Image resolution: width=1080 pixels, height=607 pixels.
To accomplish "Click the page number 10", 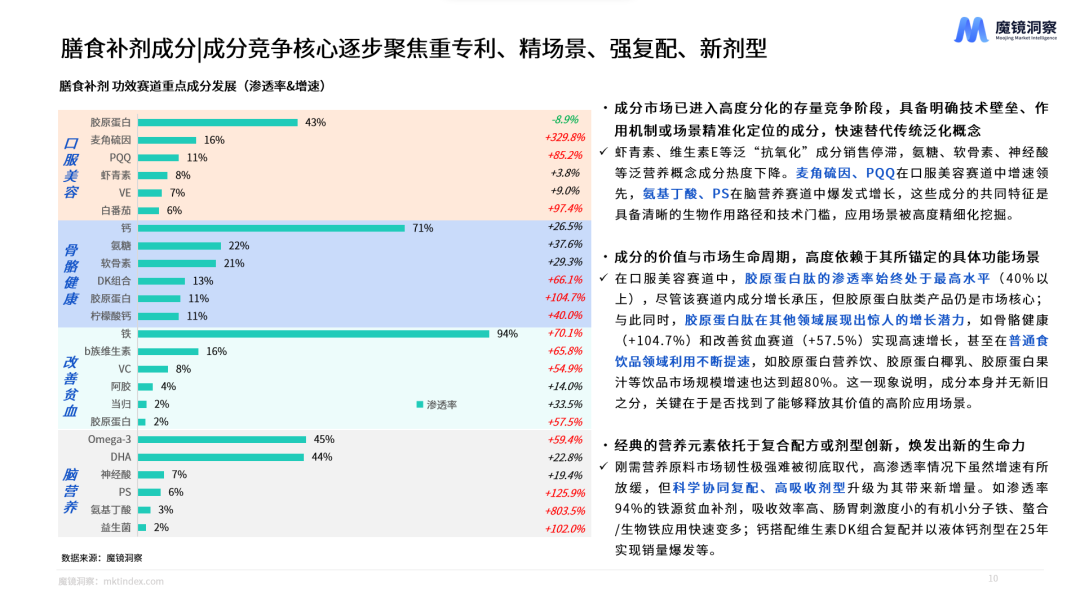I will (993, 579).
